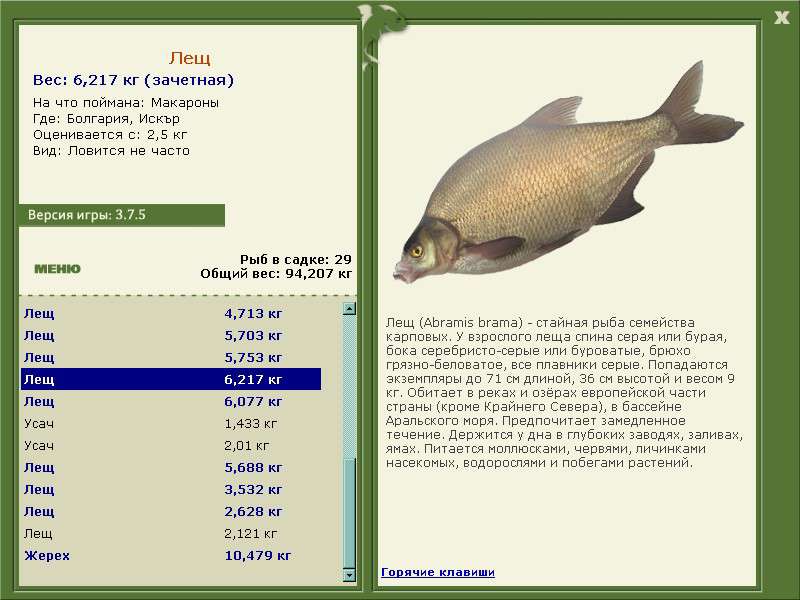Select the Лещ 4,713 кг row
This screenshot has width=800, height=600.
(171, 313)
